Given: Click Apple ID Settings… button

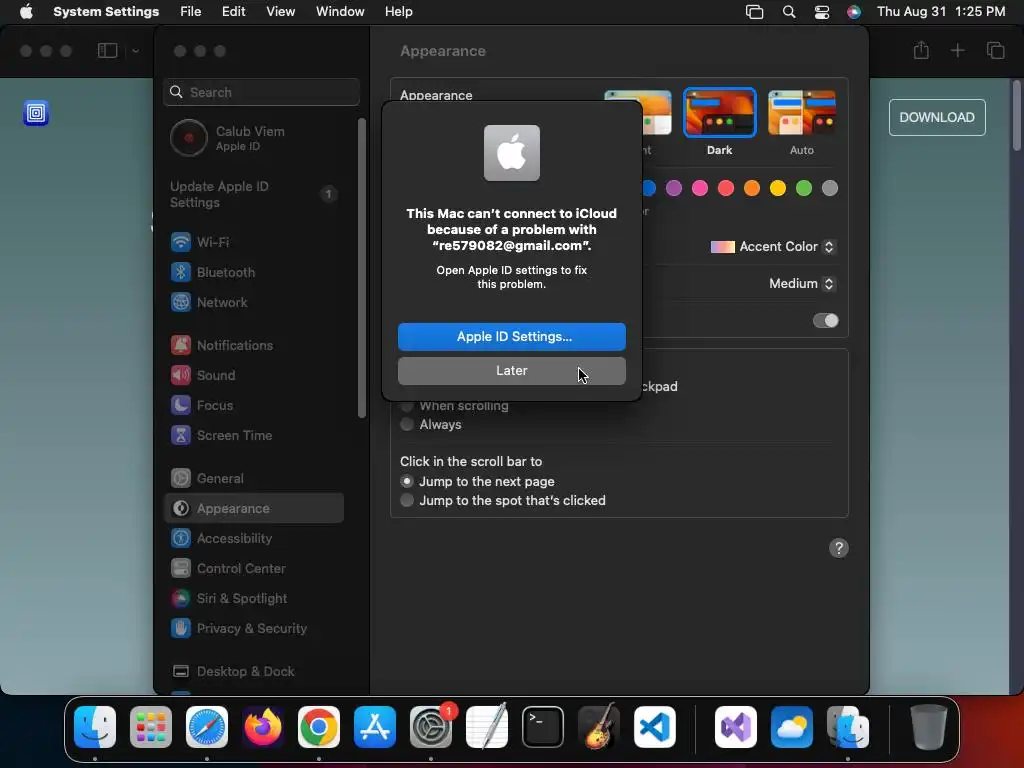Looking at the screenshot, I should pyautogui.click(x=511, y=336).
